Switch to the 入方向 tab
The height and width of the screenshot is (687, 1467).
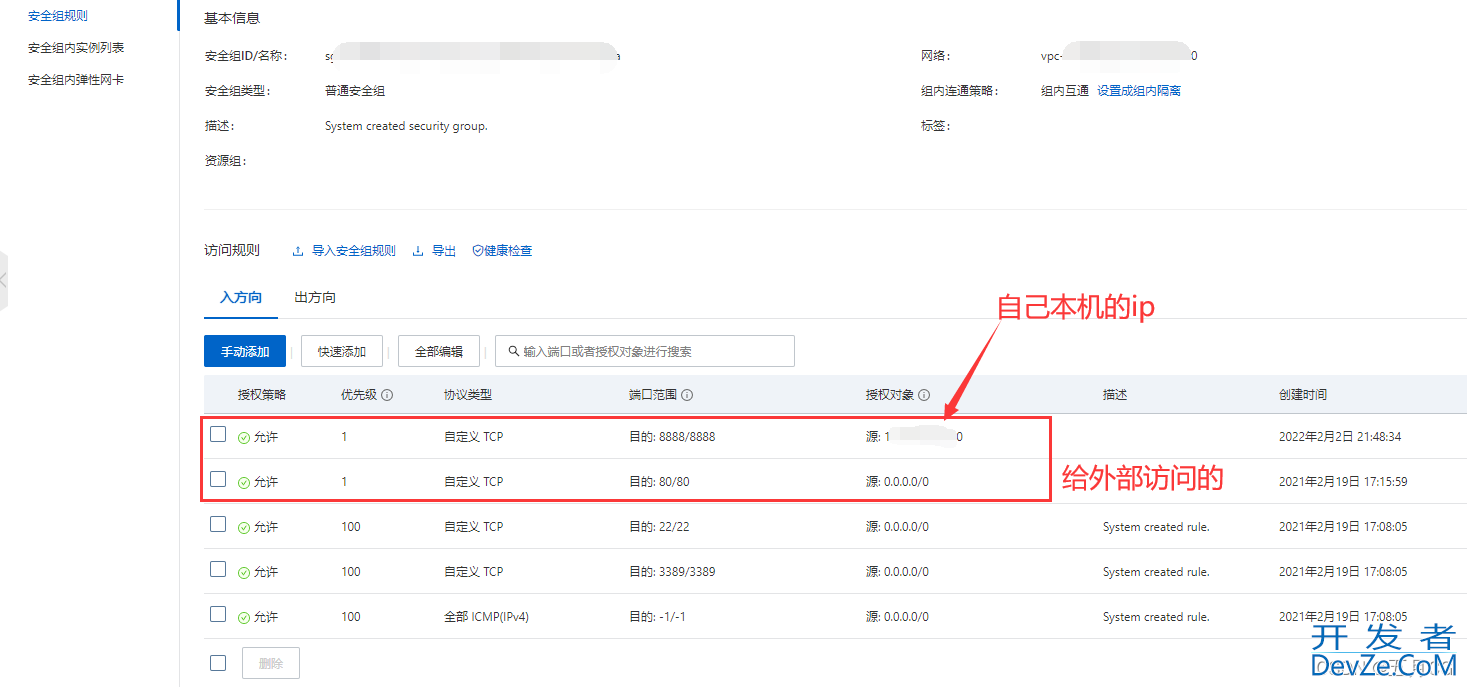pos(241,298)
